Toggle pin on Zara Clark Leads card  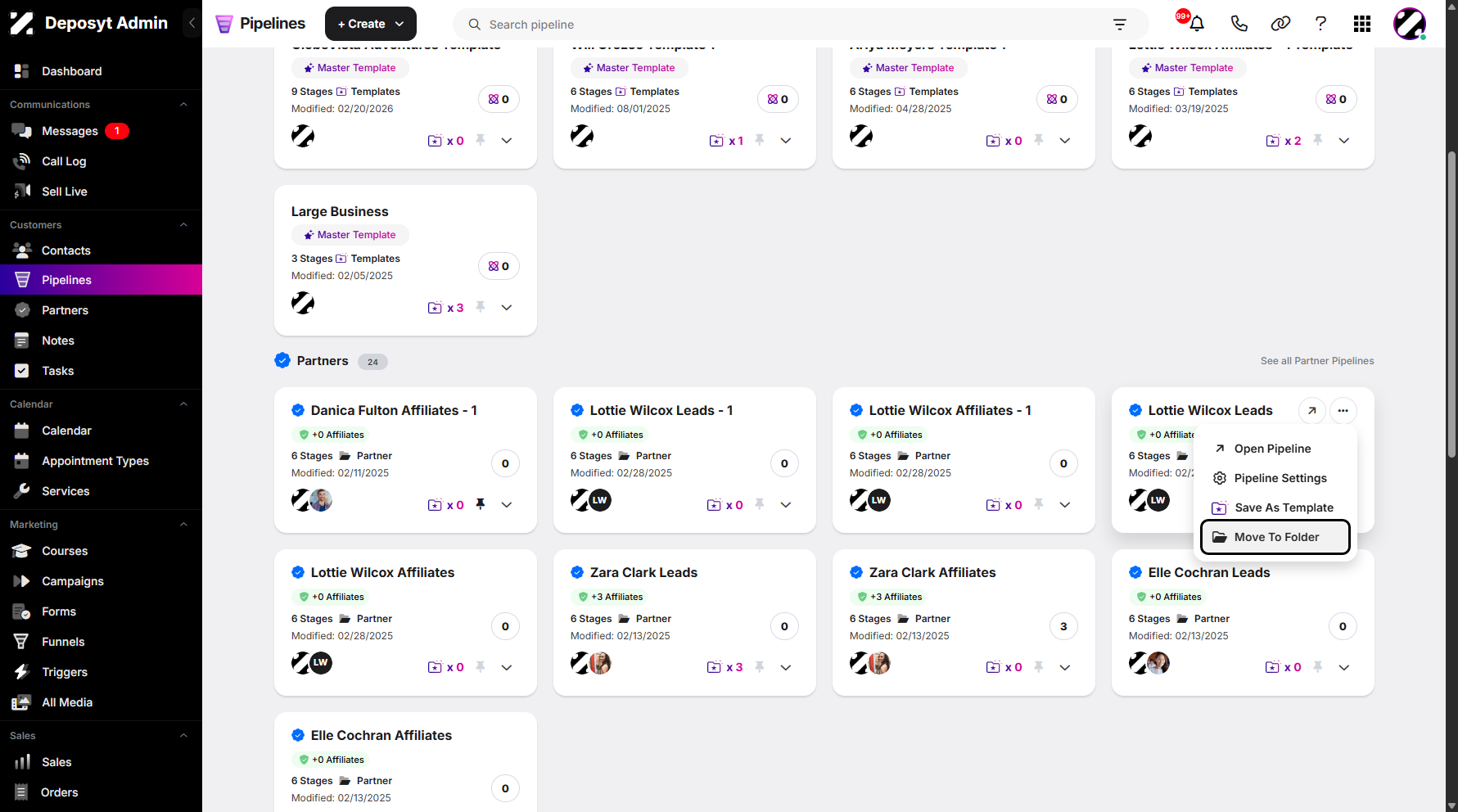tap(760, 667)
